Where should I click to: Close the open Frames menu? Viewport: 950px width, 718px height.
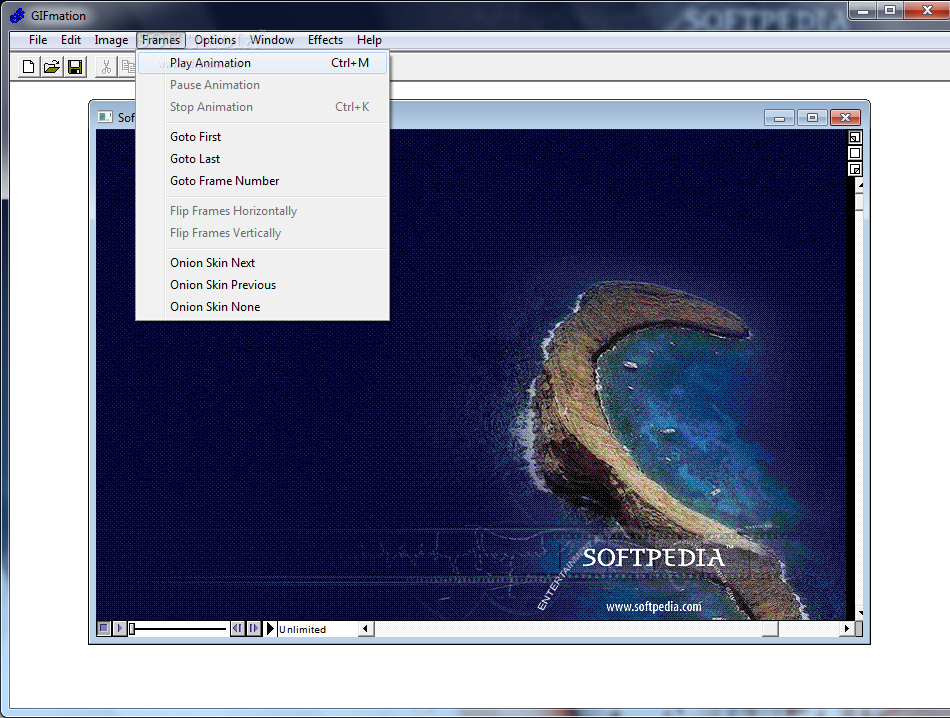pyautogui.click(x=161, y=40)
